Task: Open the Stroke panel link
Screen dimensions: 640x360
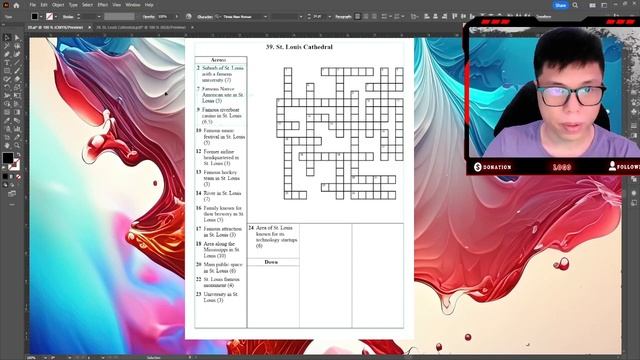Action: coord(68,17)
